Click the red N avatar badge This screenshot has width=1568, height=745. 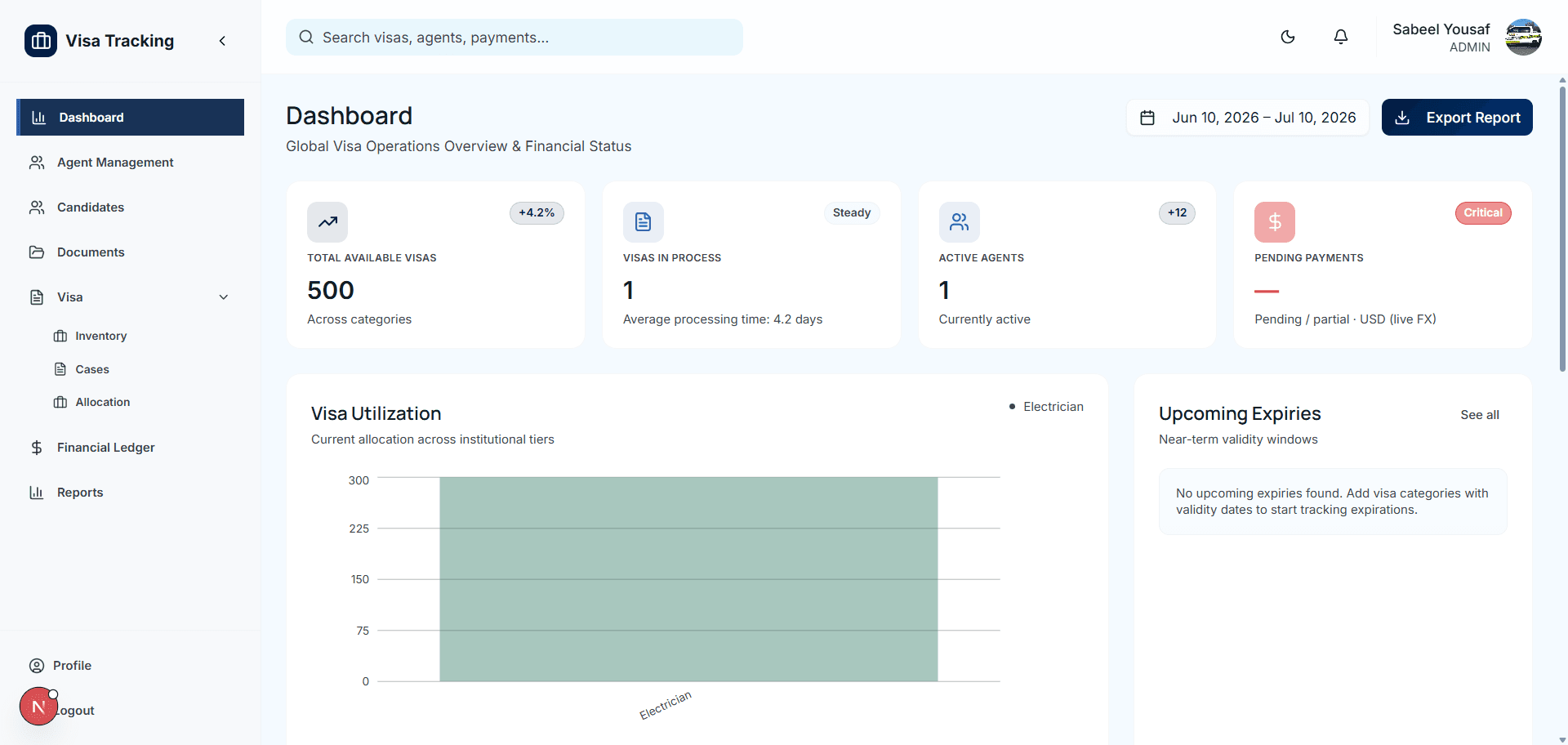pyautogui.click(x=38, y=707)
